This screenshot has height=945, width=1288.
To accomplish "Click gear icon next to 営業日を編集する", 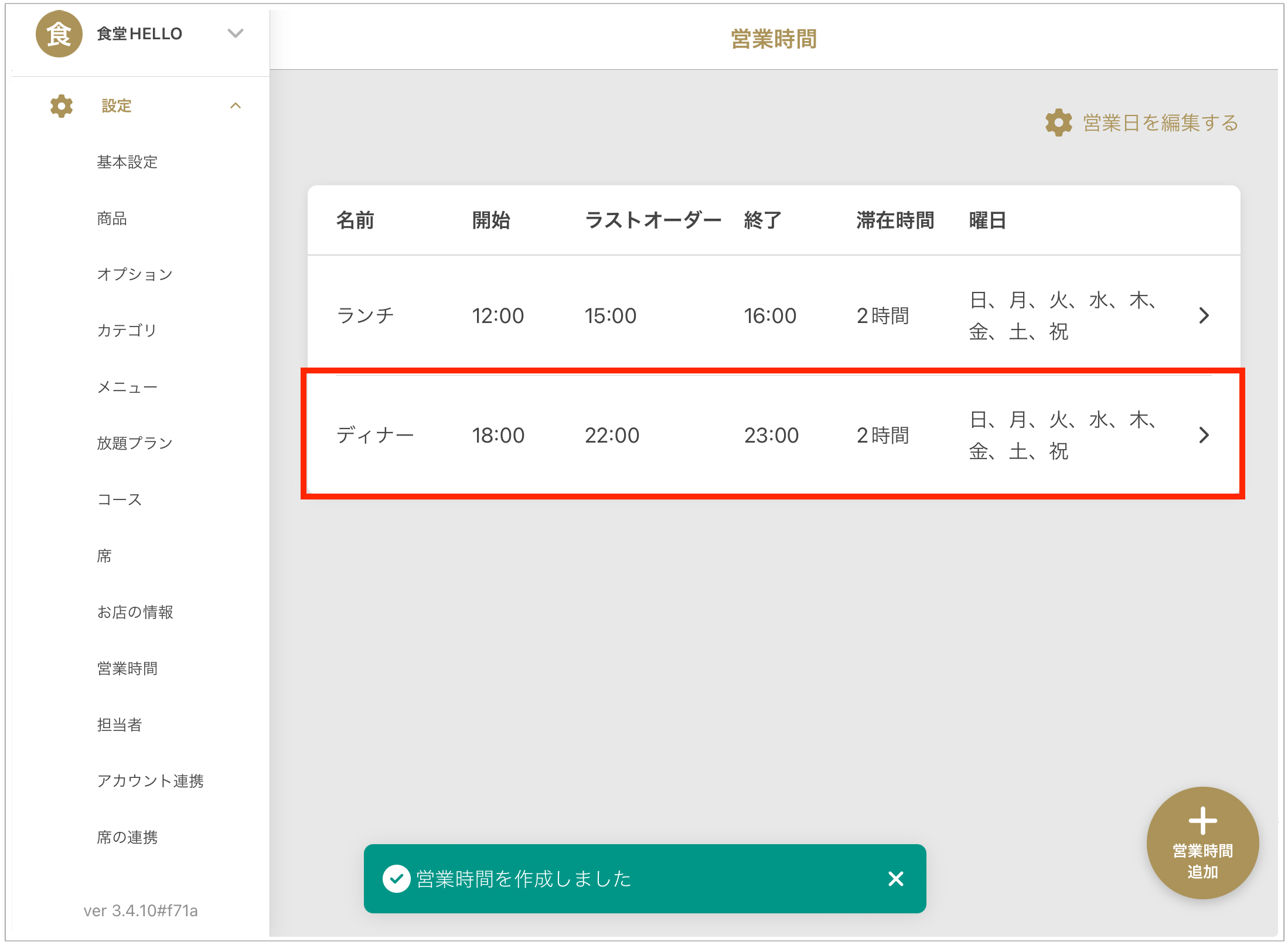I will click(1058, 123).
